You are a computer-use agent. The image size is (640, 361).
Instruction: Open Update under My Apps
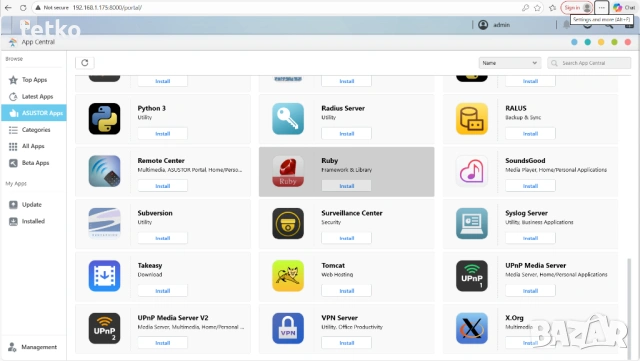tap(34, 205)
